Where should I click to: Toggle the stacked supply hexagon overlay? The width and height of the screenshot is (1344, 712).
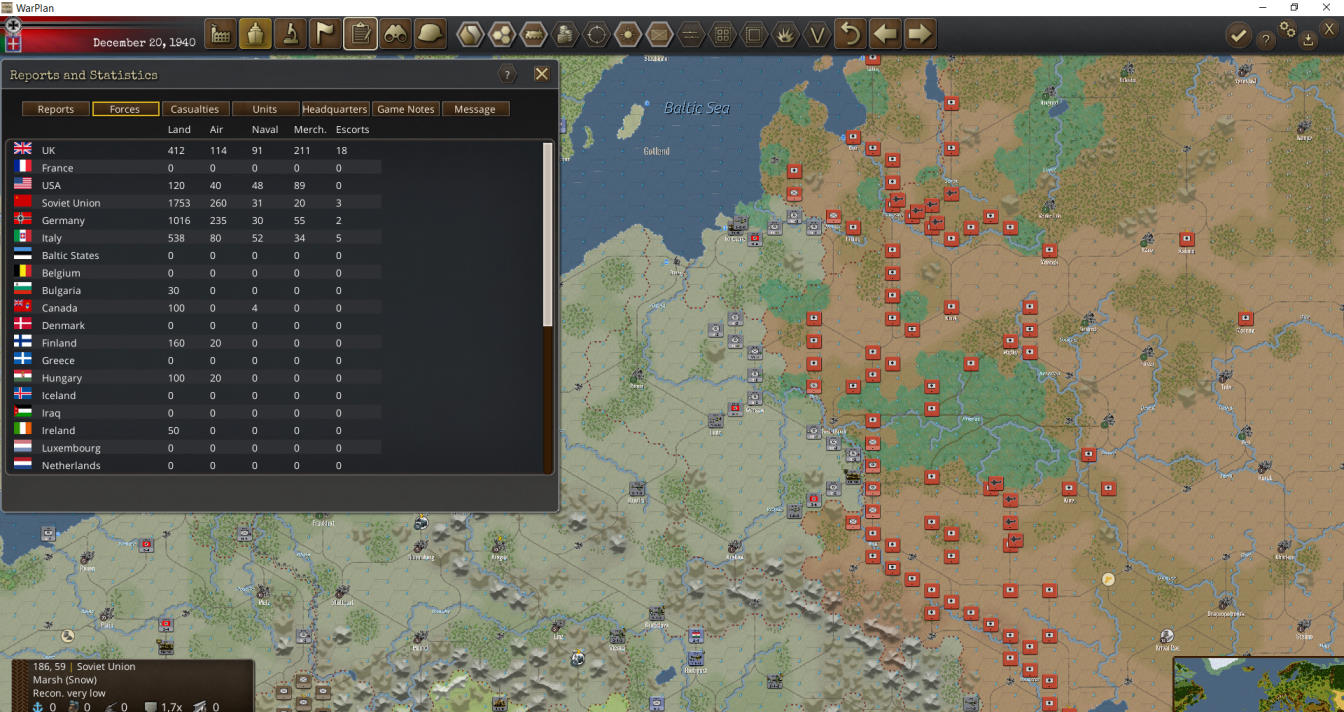click(565, 35)
